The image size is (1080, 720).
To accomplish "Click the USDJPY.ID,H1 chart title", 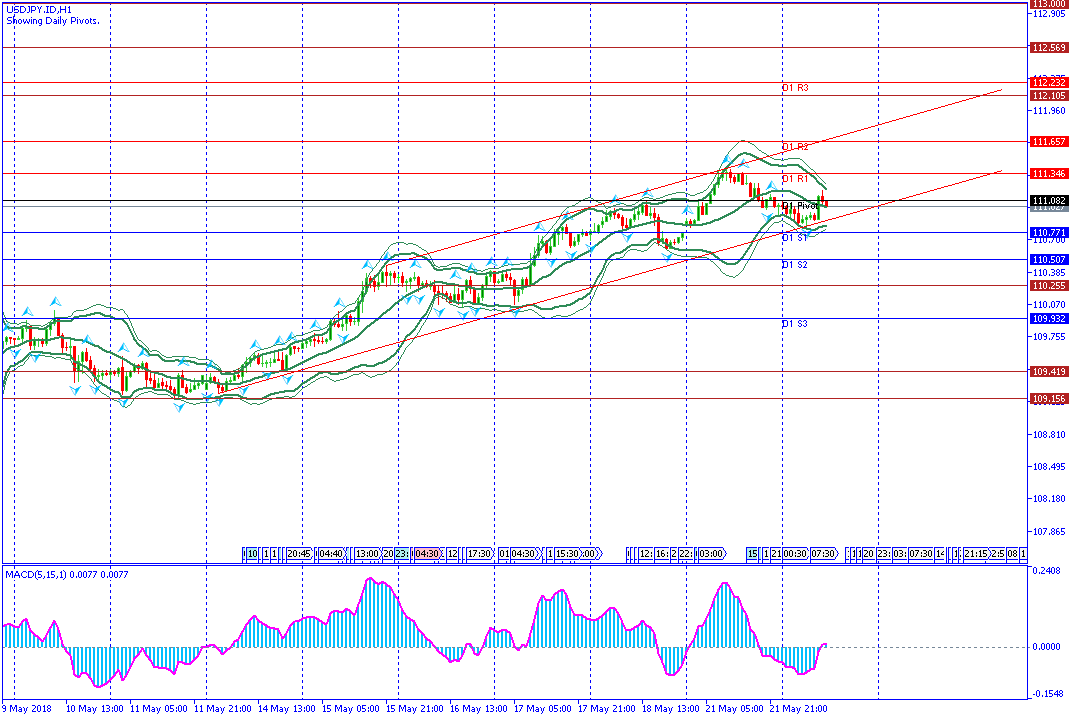I will point(38,9).
